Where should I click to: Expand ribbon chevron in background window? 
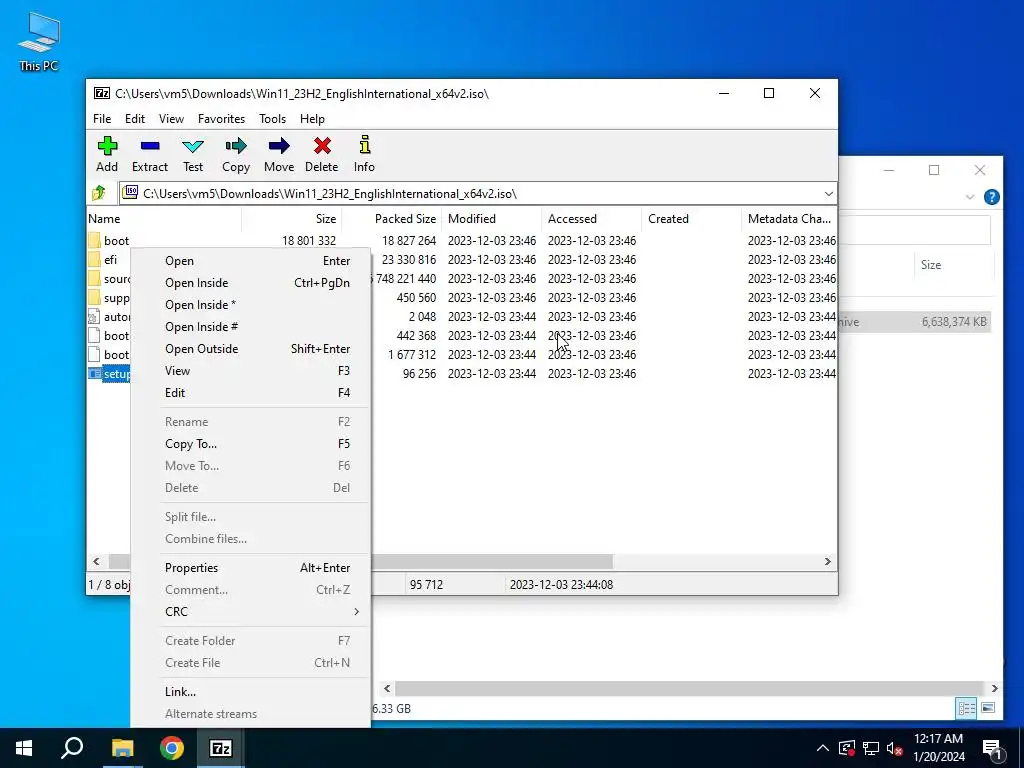pyautogui.click(x=970, y=197)
